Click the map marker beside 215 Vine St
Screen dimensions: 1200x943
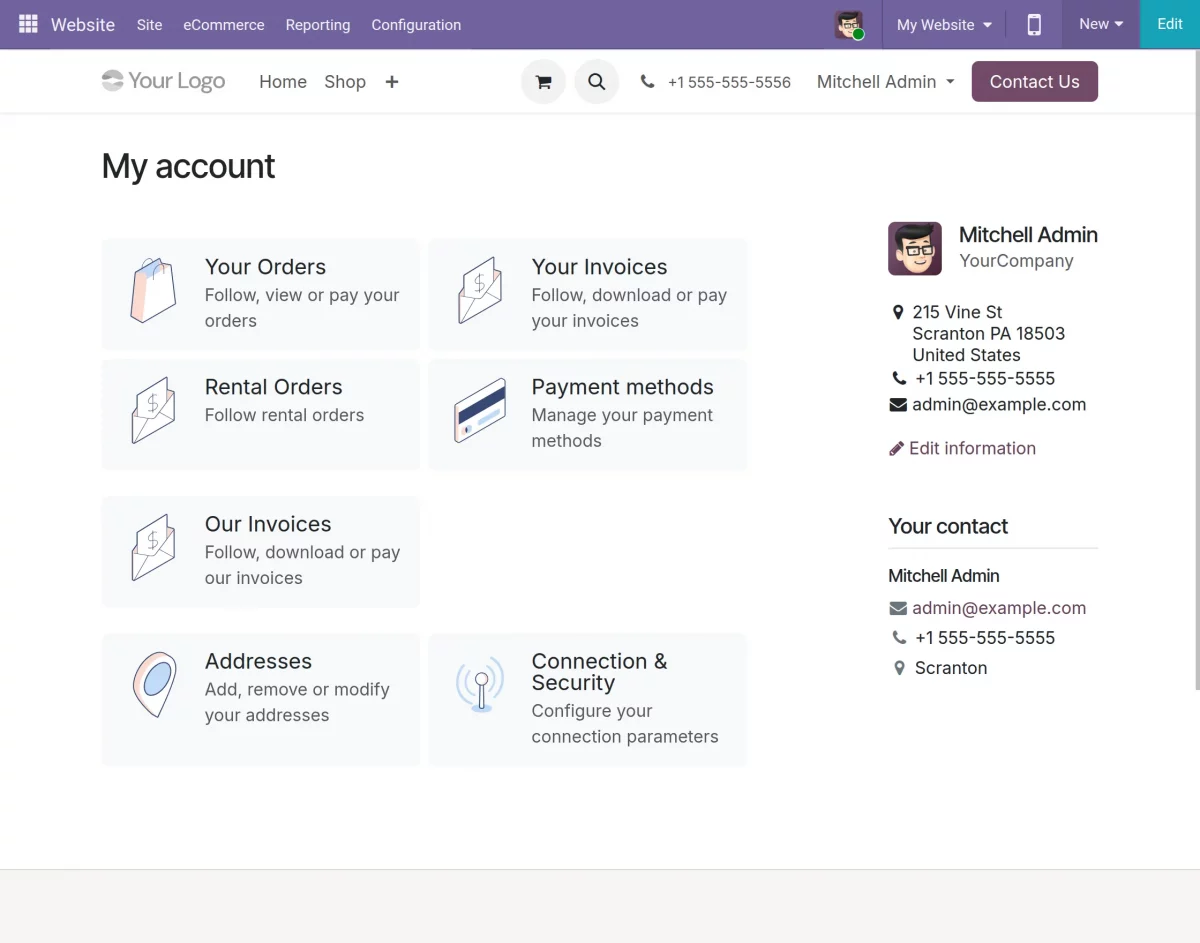[x=898, y=312]
